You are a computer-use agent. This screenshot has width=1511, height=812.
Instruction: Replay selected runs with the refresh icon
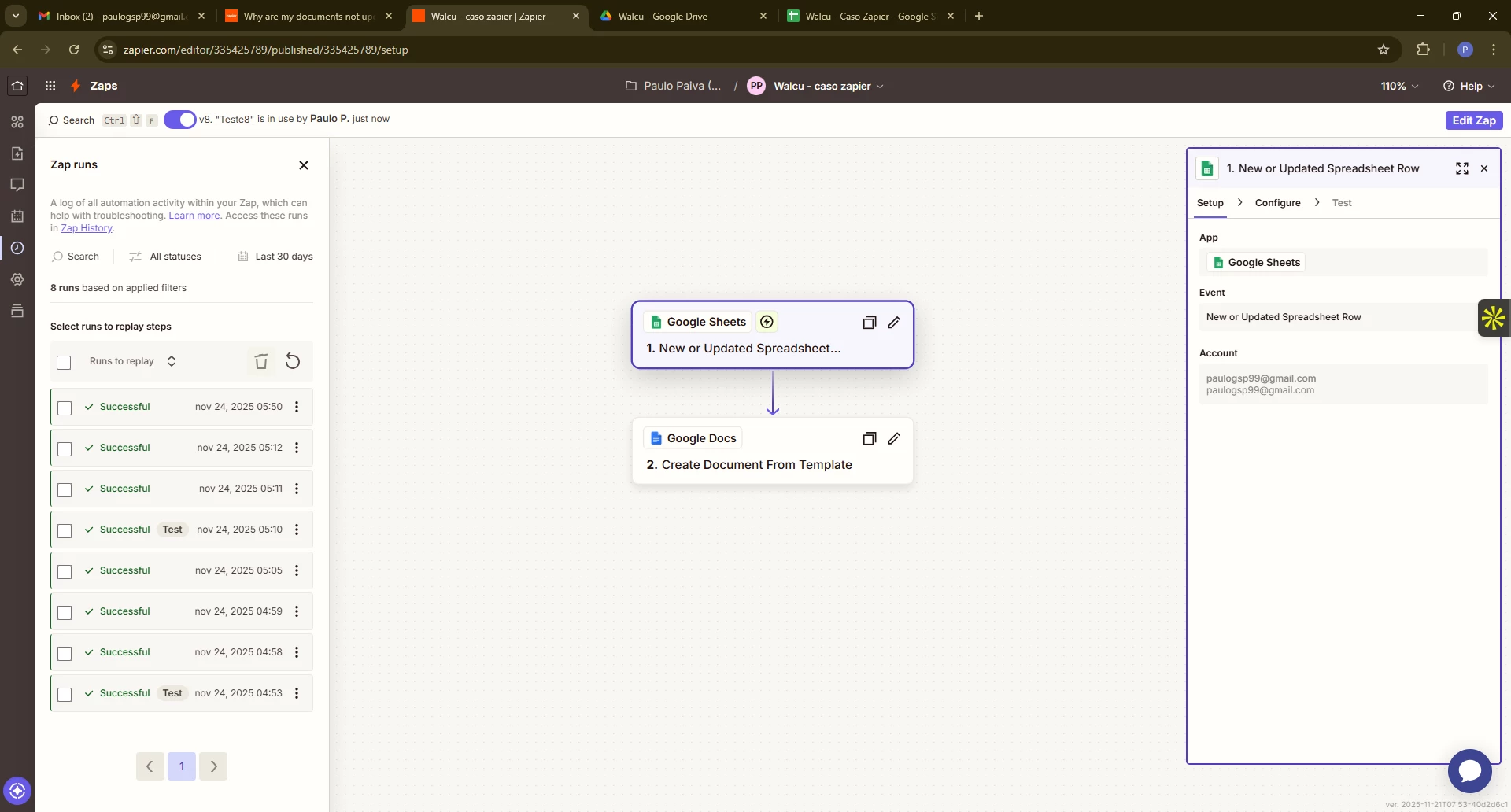pyautogui.click(x=293, y=361)
